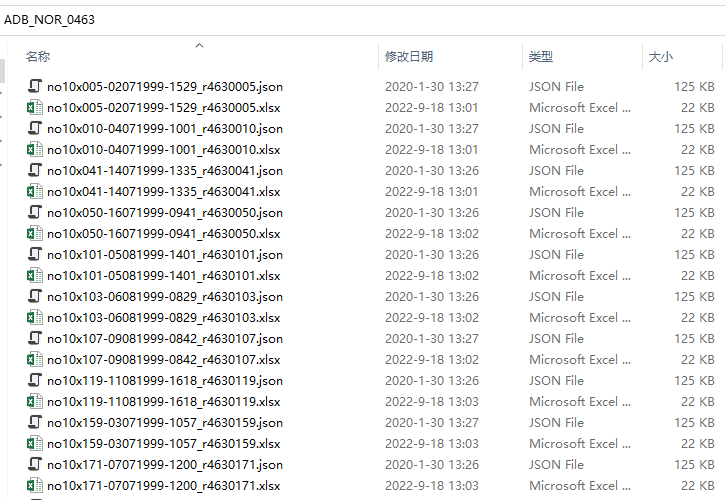The image size is (726, 500).
Task: Select file no10x103-06081999-0829_r4630103.xlsx
Action: (164, 318)
